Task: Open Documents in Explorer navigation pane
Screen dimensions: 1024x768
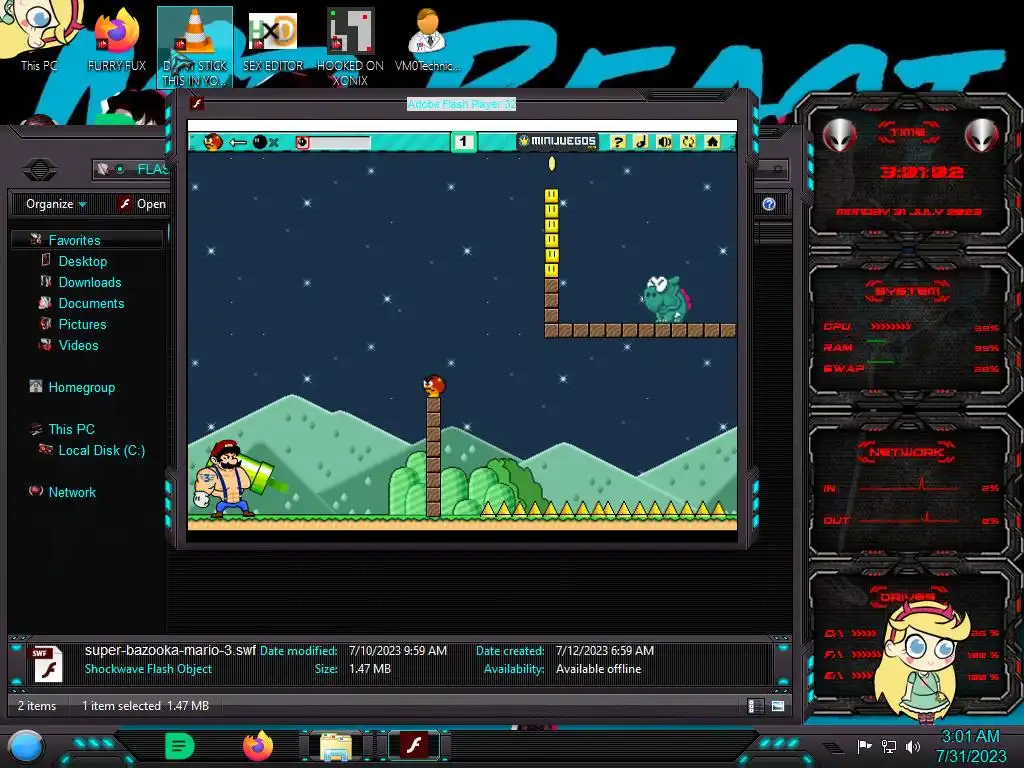Action: 91,303
